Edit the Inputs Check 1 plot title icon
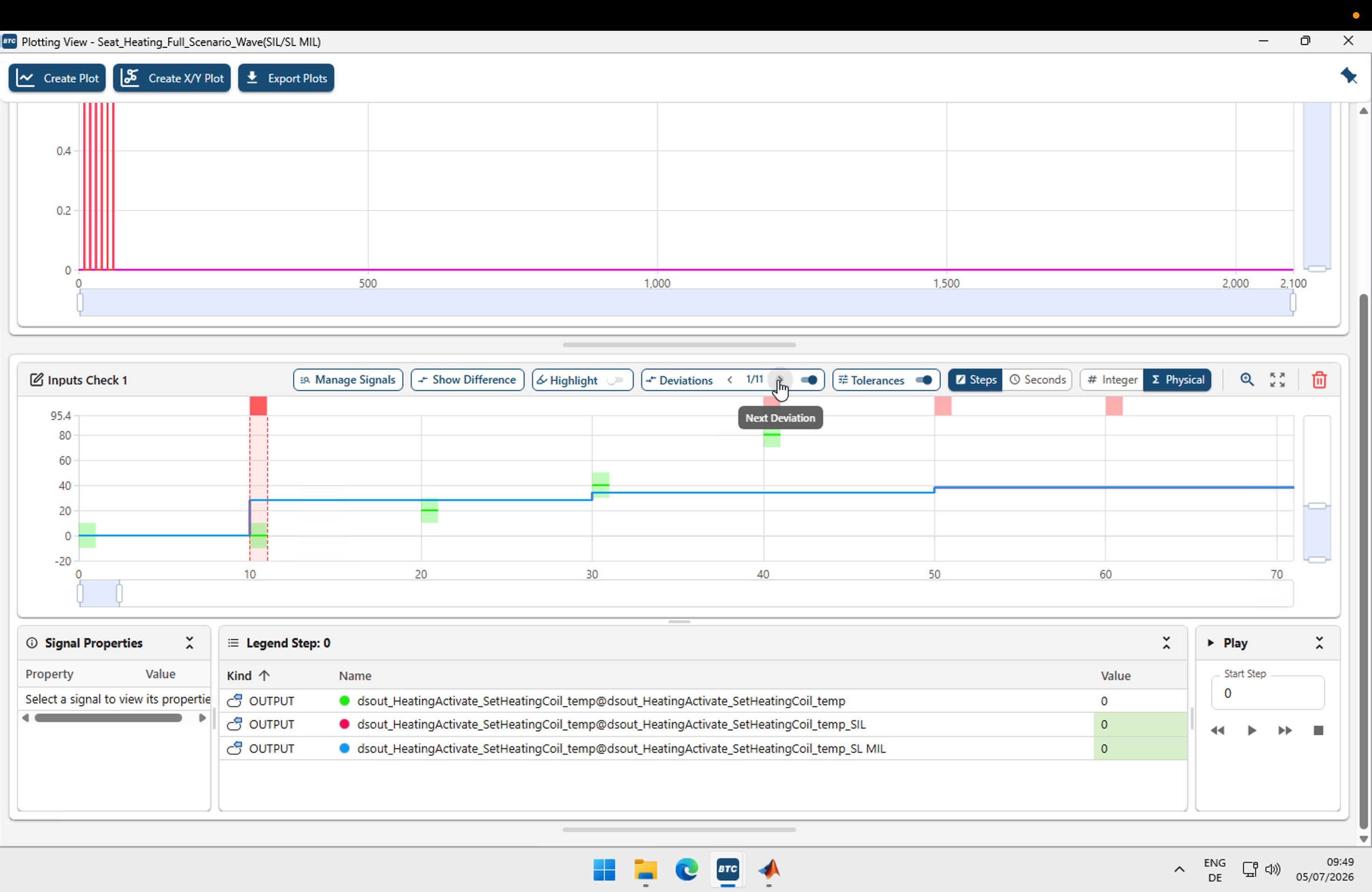This screenshot has height=892, width=1372. click(x=36, y=380)
